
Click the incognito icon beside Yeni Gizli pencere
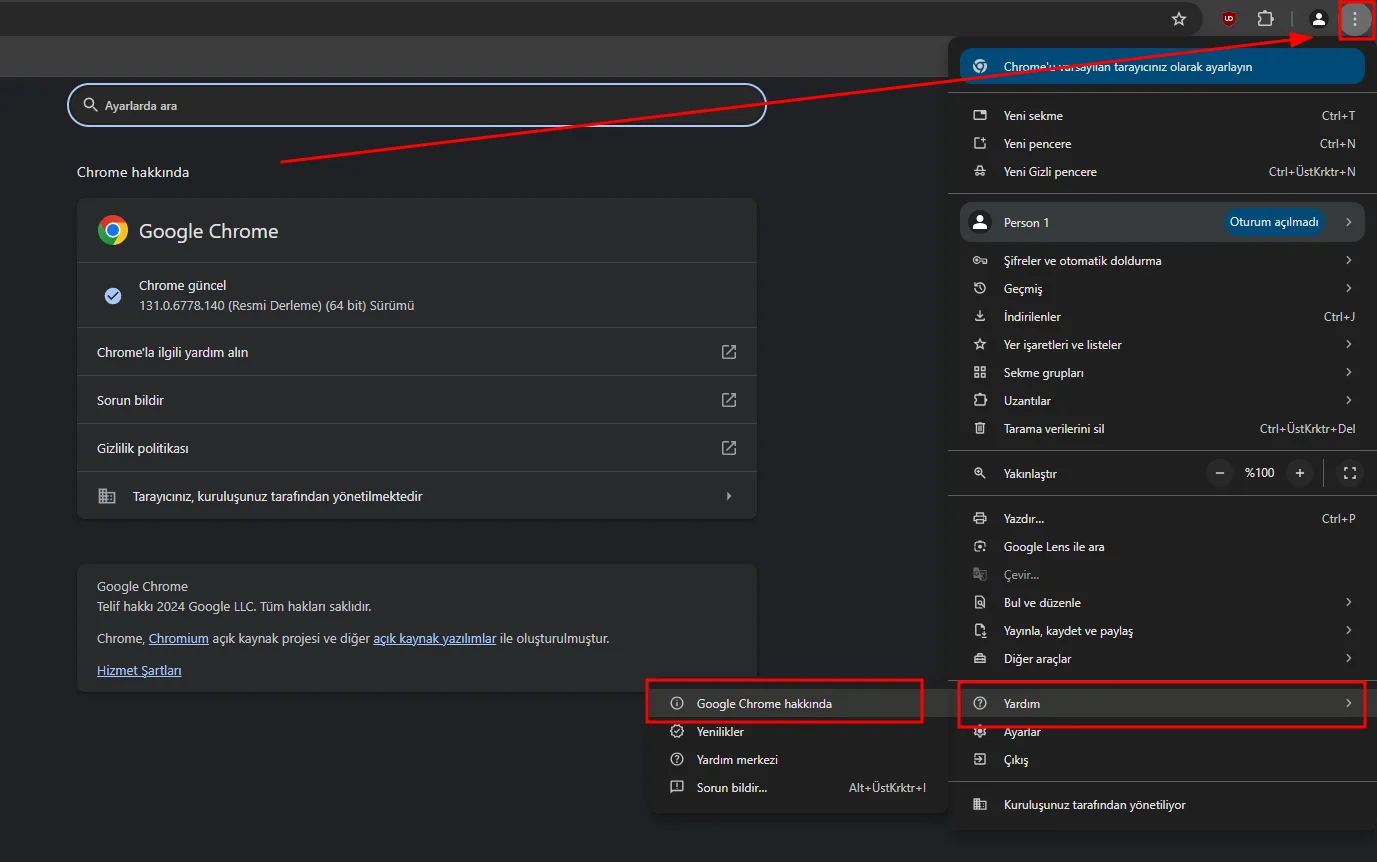(x=980, y=172)
